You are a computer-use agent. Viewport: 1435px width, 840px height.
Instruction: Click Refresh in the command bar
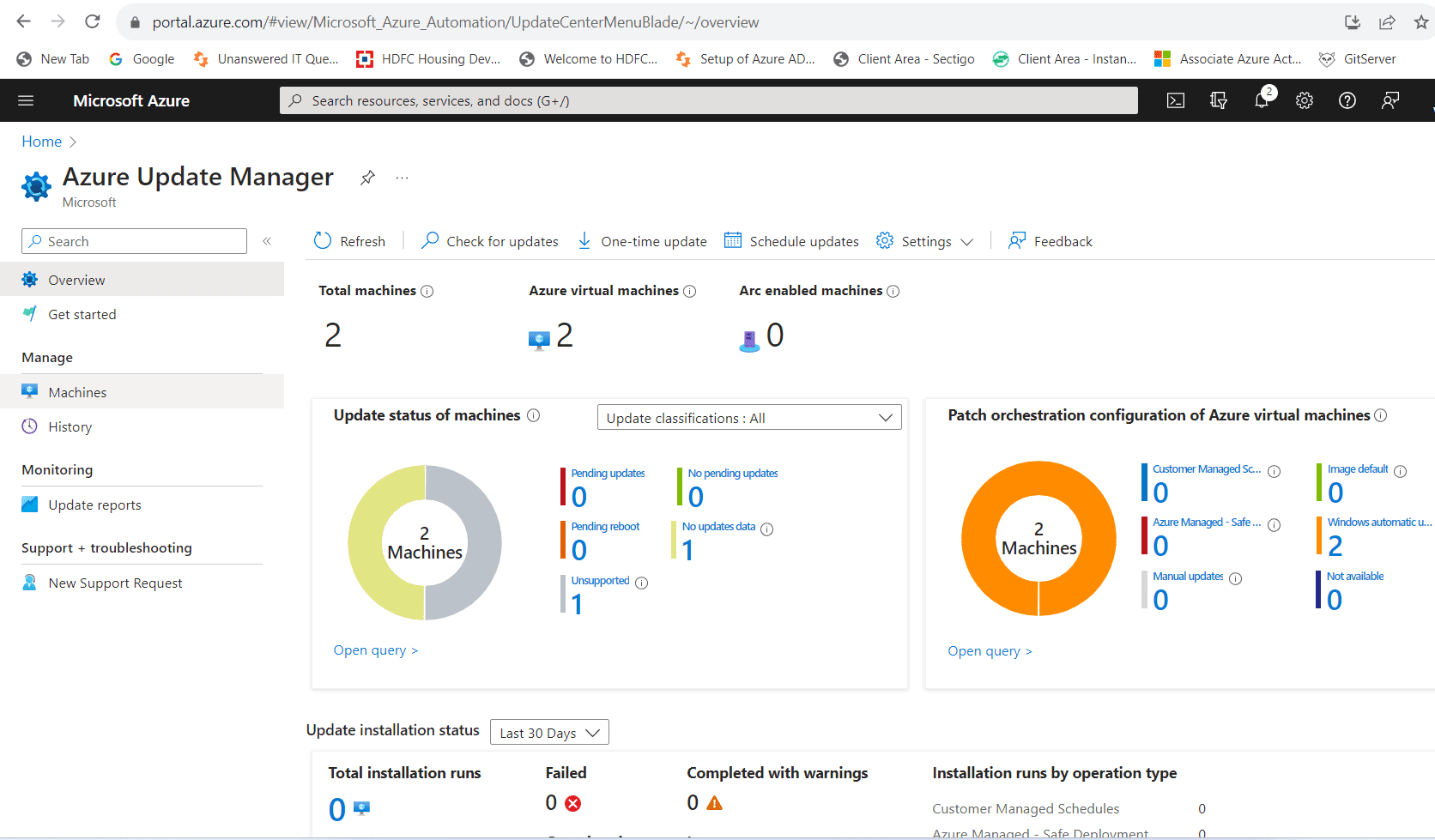[x=349, y=241]
